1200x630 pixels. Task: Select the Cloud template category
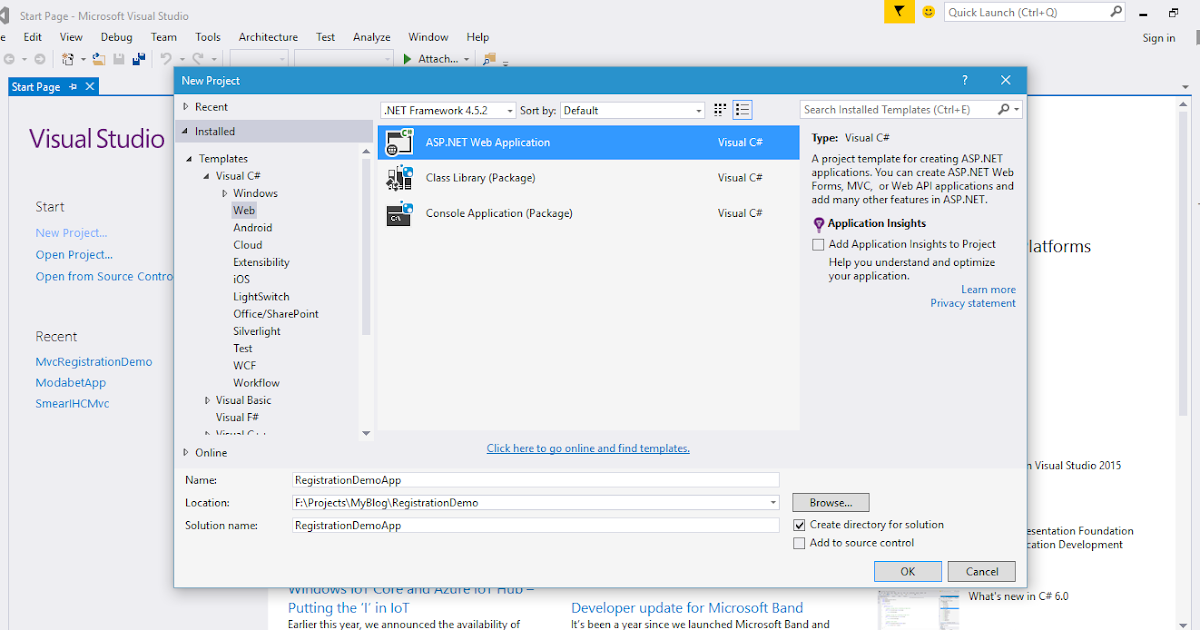coord(248,245)
